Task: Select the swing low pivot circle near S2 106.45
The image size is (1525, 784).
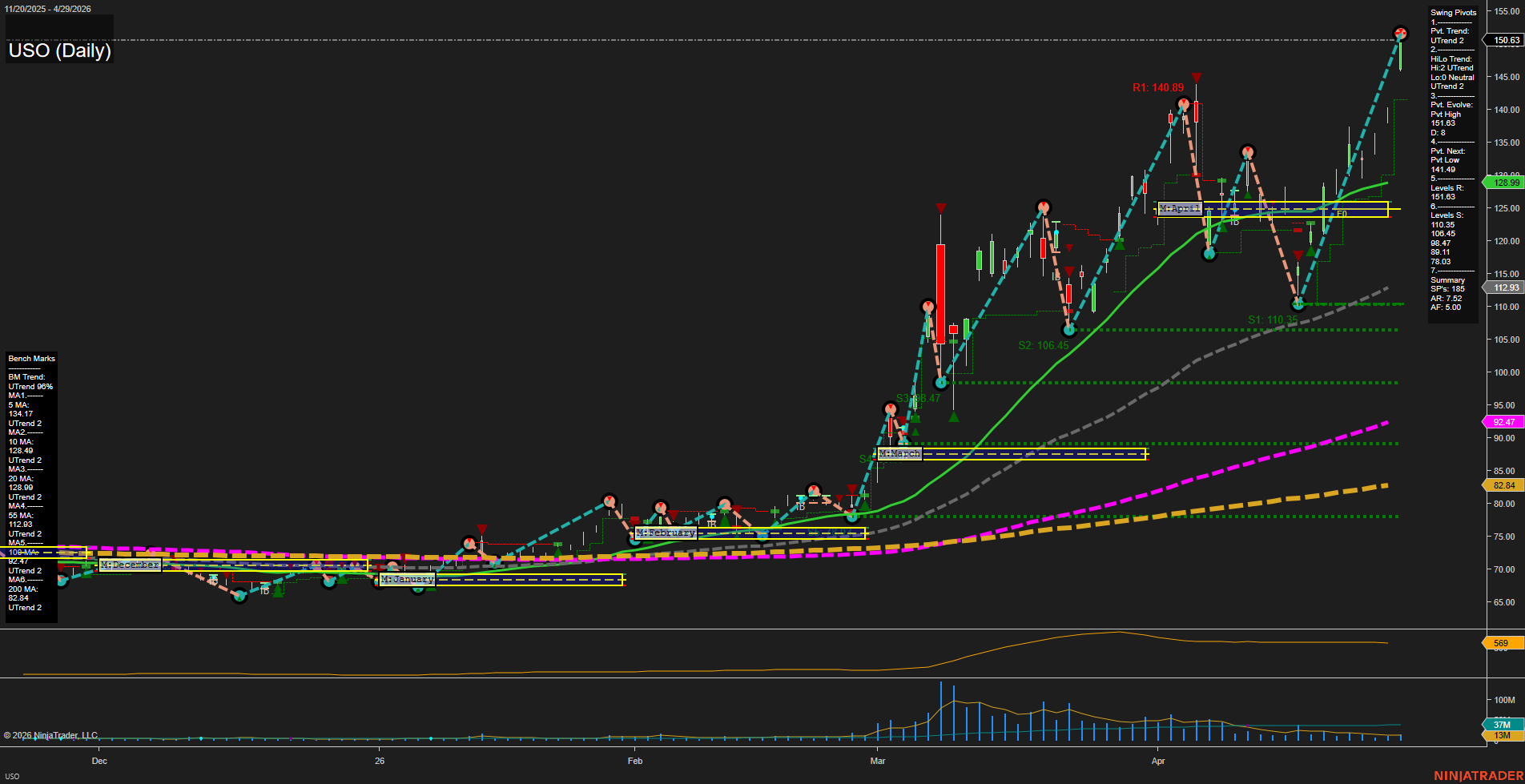Action: coord(1068,330)
